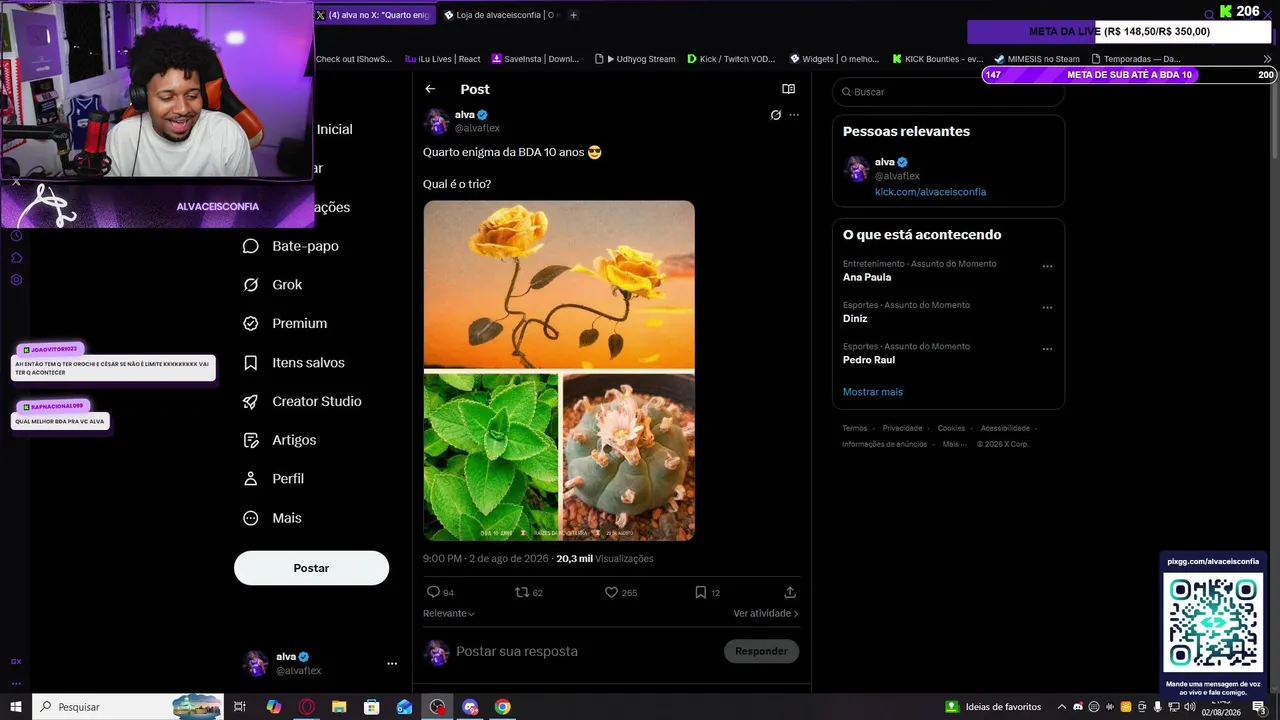Show hidden bookmarks with double chevron
Viewport: 1280px width, 720px height.
1268,59
